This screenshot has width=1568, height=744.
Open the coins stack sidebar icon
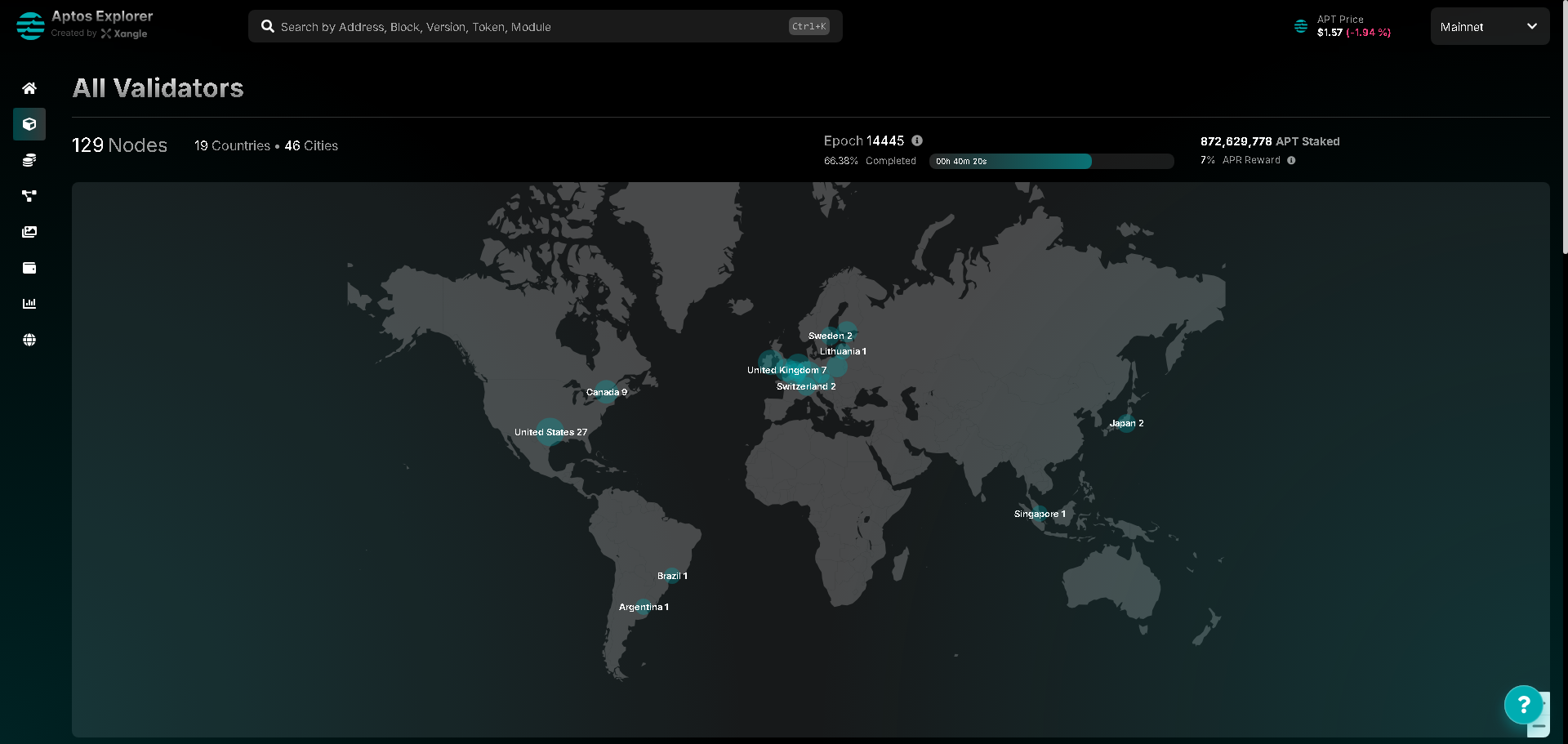(29, 160)
